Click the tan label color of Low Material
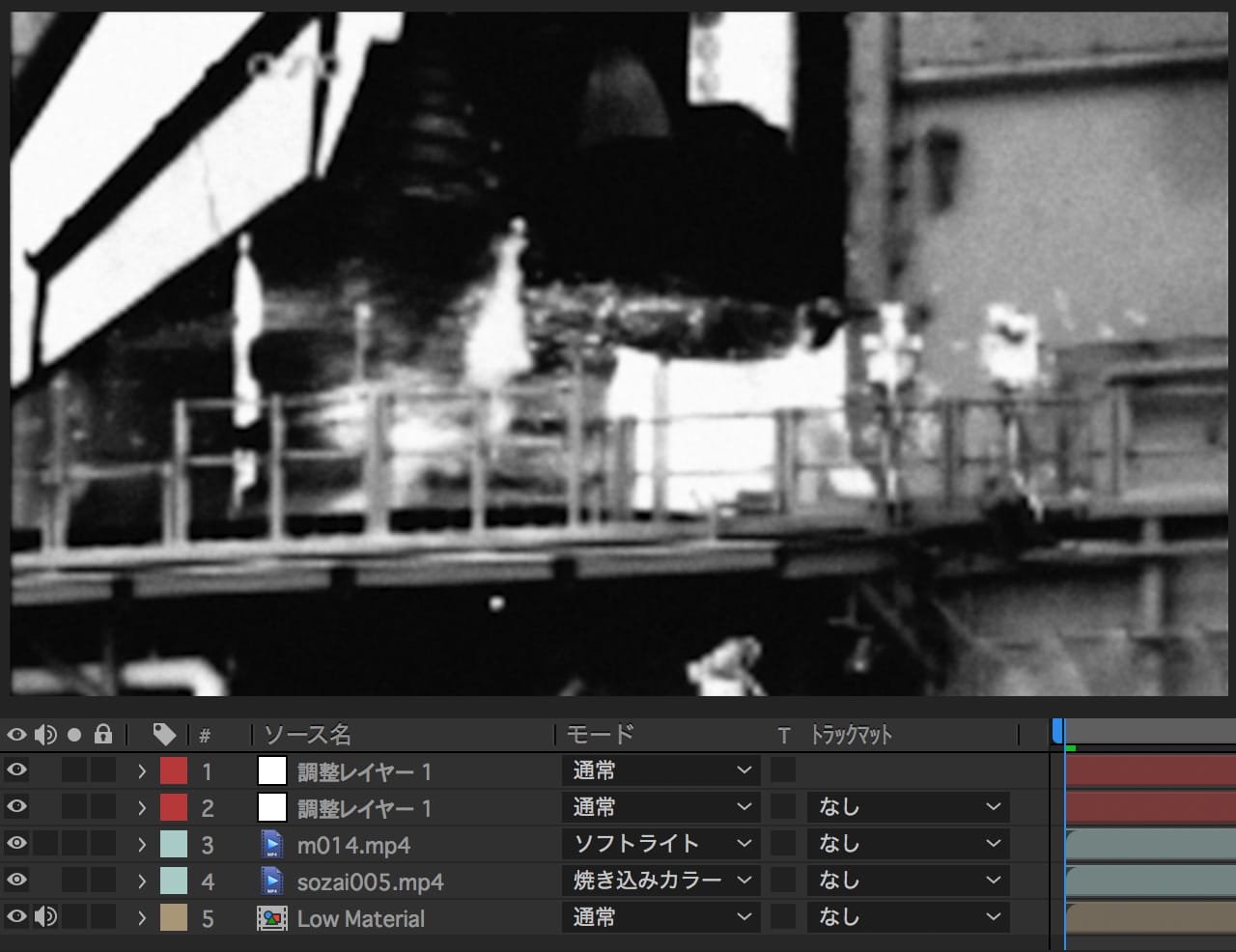This screenshot has height=952, width=1236. tap(174, 918)
